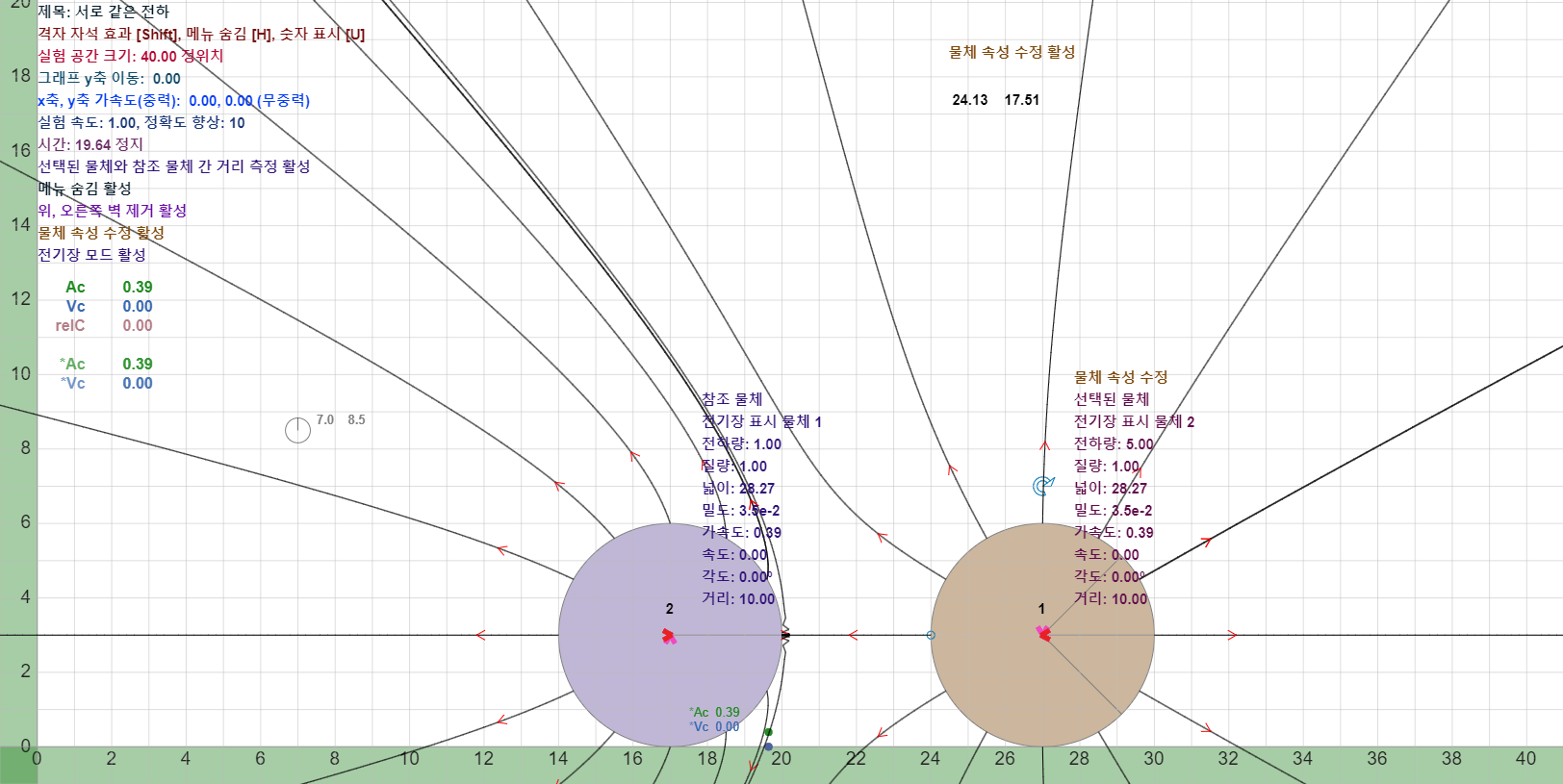The width and height of the screenshot is (1563, 784).
Task: Click the small green dot below body 2
Action: [x=768, y=732]
